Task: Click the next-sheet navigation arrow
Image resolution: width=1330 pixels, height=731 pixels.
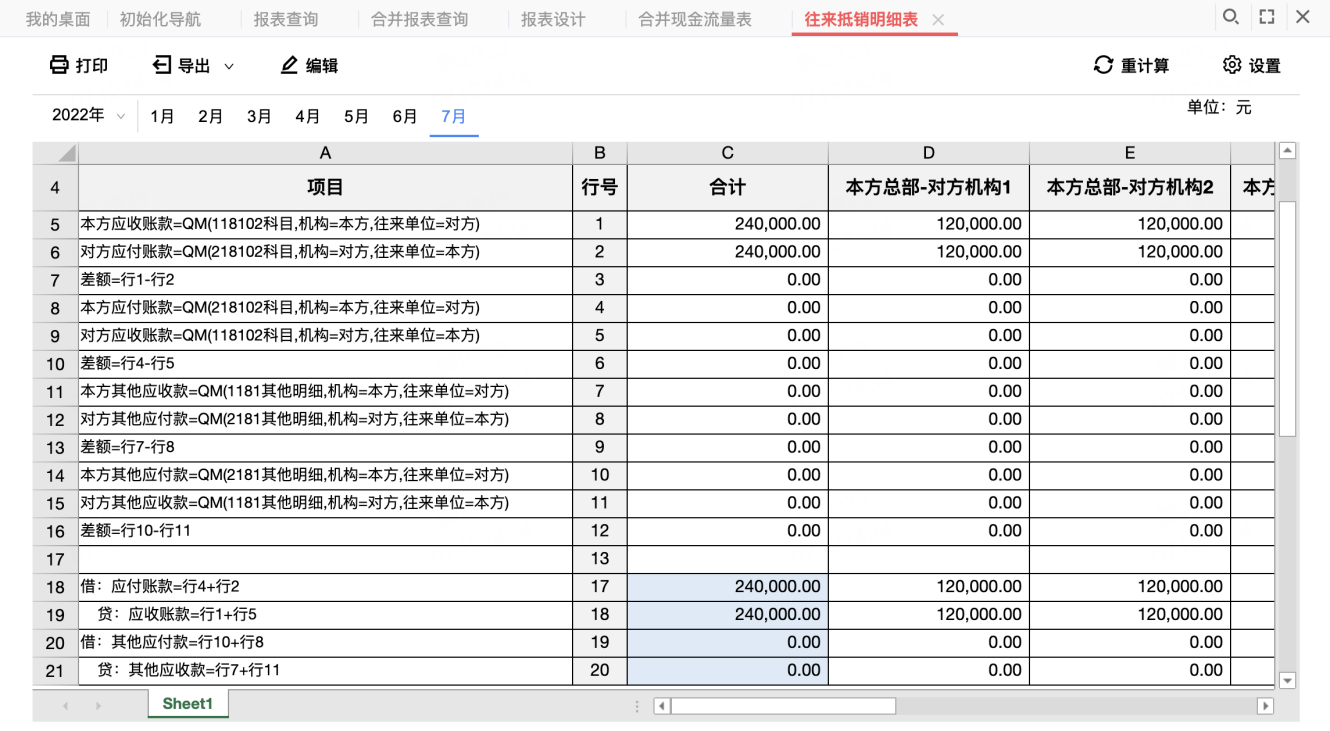Action: click(x=99, y=706)
